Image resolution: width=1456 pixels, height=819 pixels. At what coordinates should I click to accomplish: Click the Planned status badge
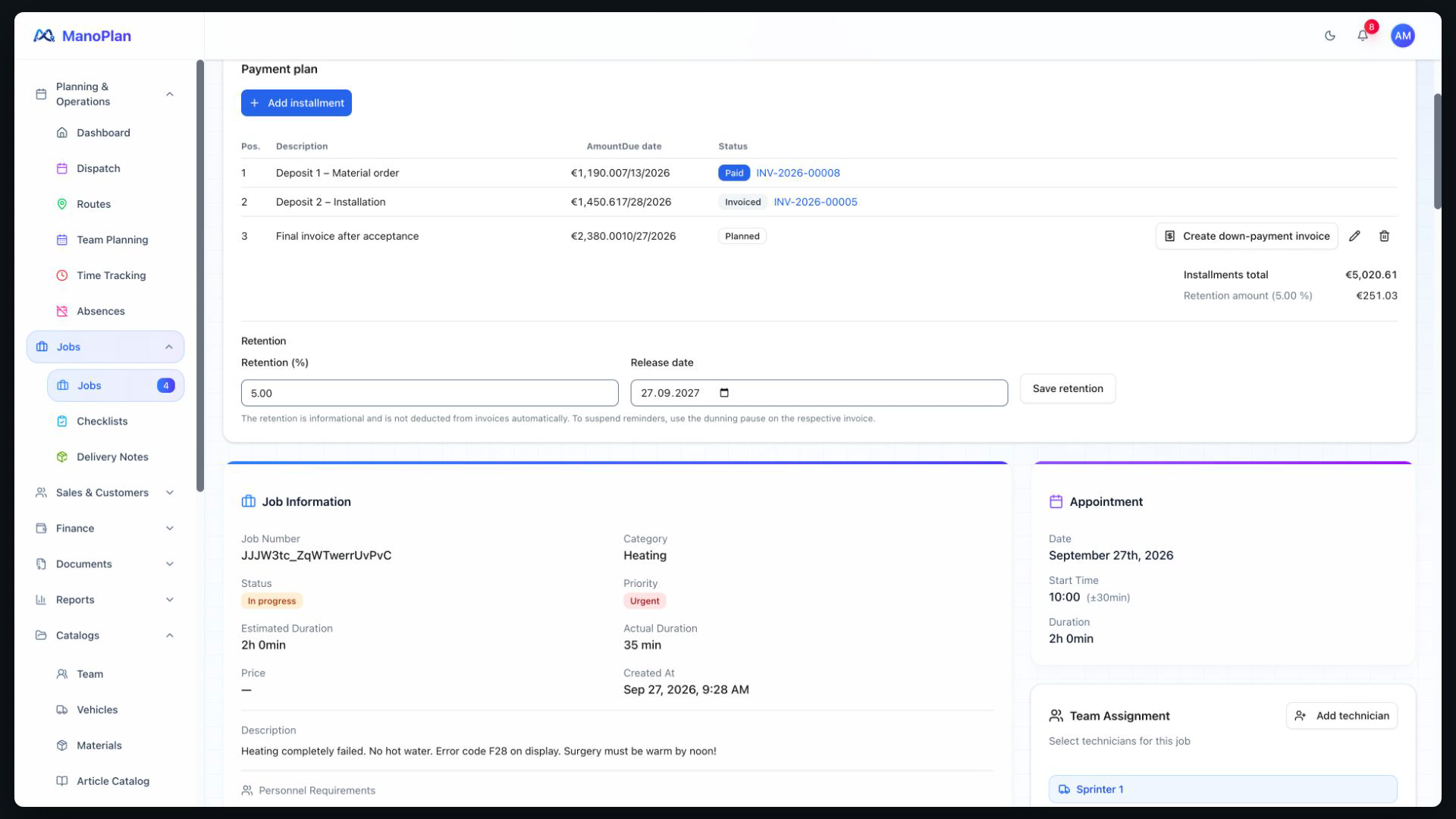(742, 236)
